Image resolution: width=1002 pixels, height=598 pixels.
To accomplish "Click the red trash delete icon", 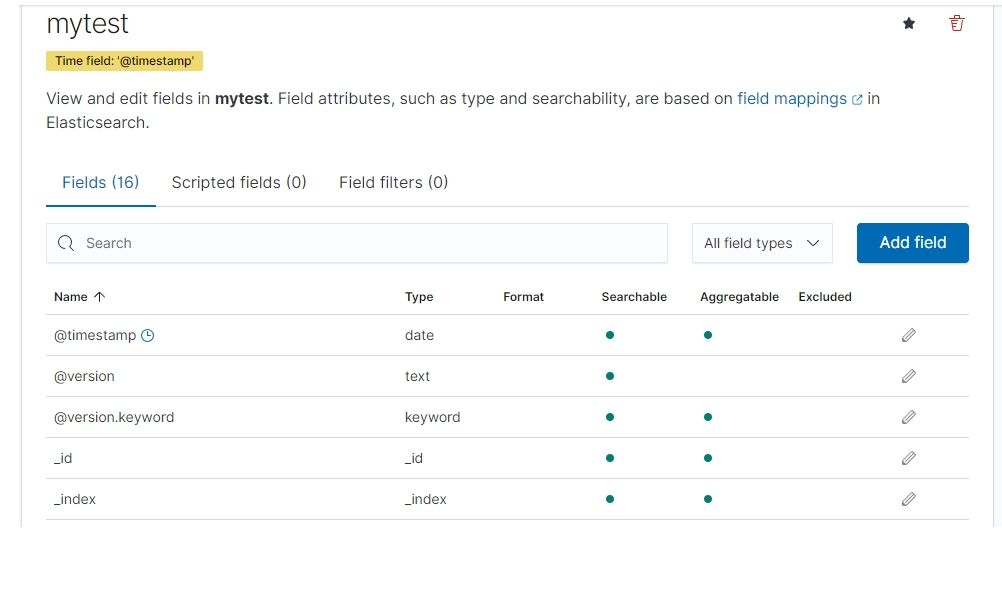I will [957, 24].
